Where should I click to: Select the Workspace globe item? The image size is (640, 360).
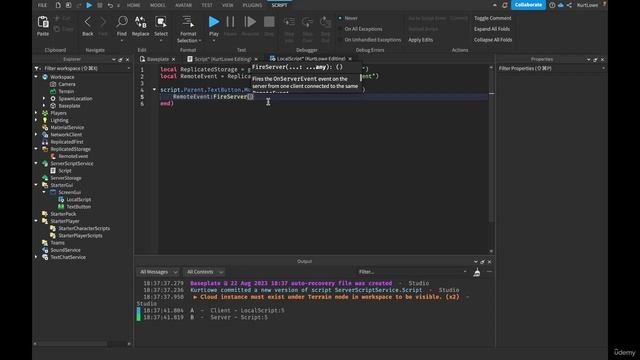(62, 77)
